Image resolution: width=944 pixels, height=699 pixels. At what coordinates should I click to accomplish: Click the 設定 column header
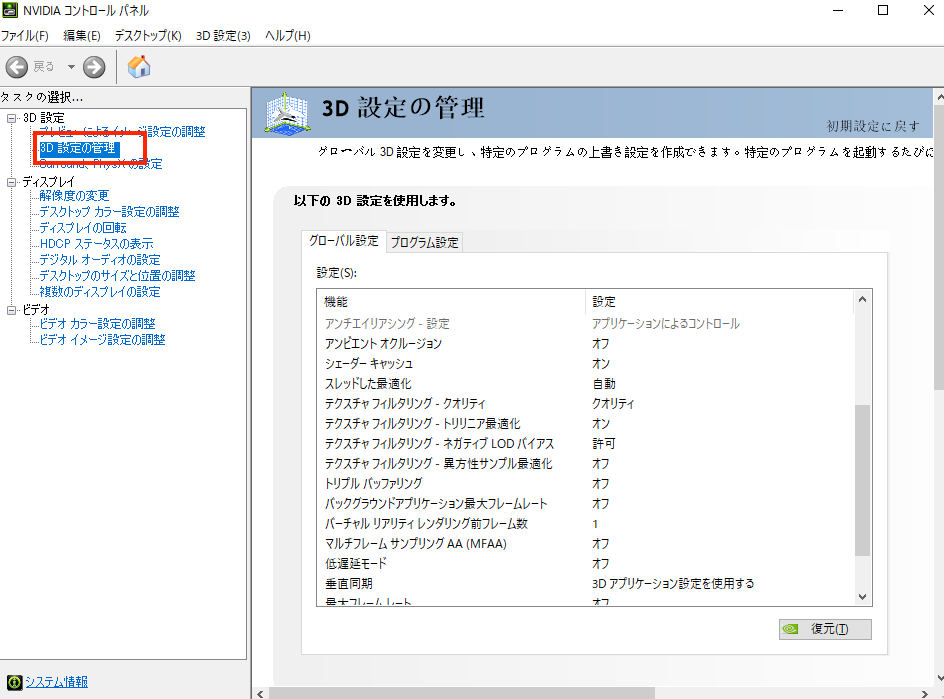(719, 302)
